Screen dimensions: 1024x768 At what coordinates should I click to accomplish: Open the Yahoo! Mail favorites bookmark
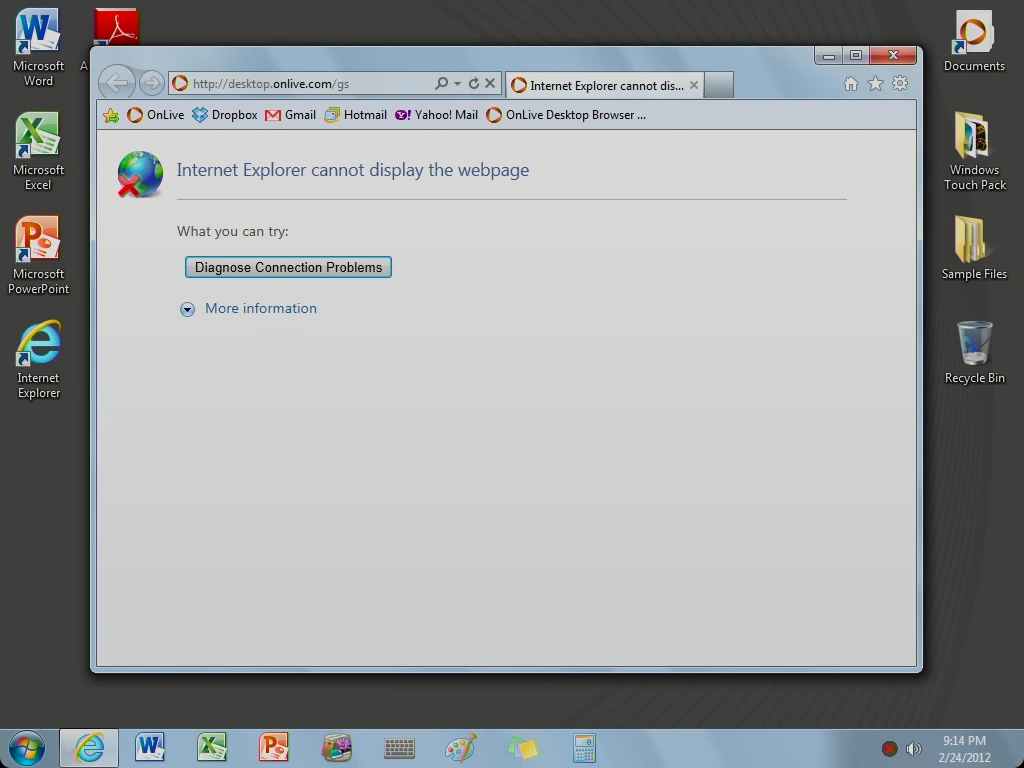(x=436, y=115)
